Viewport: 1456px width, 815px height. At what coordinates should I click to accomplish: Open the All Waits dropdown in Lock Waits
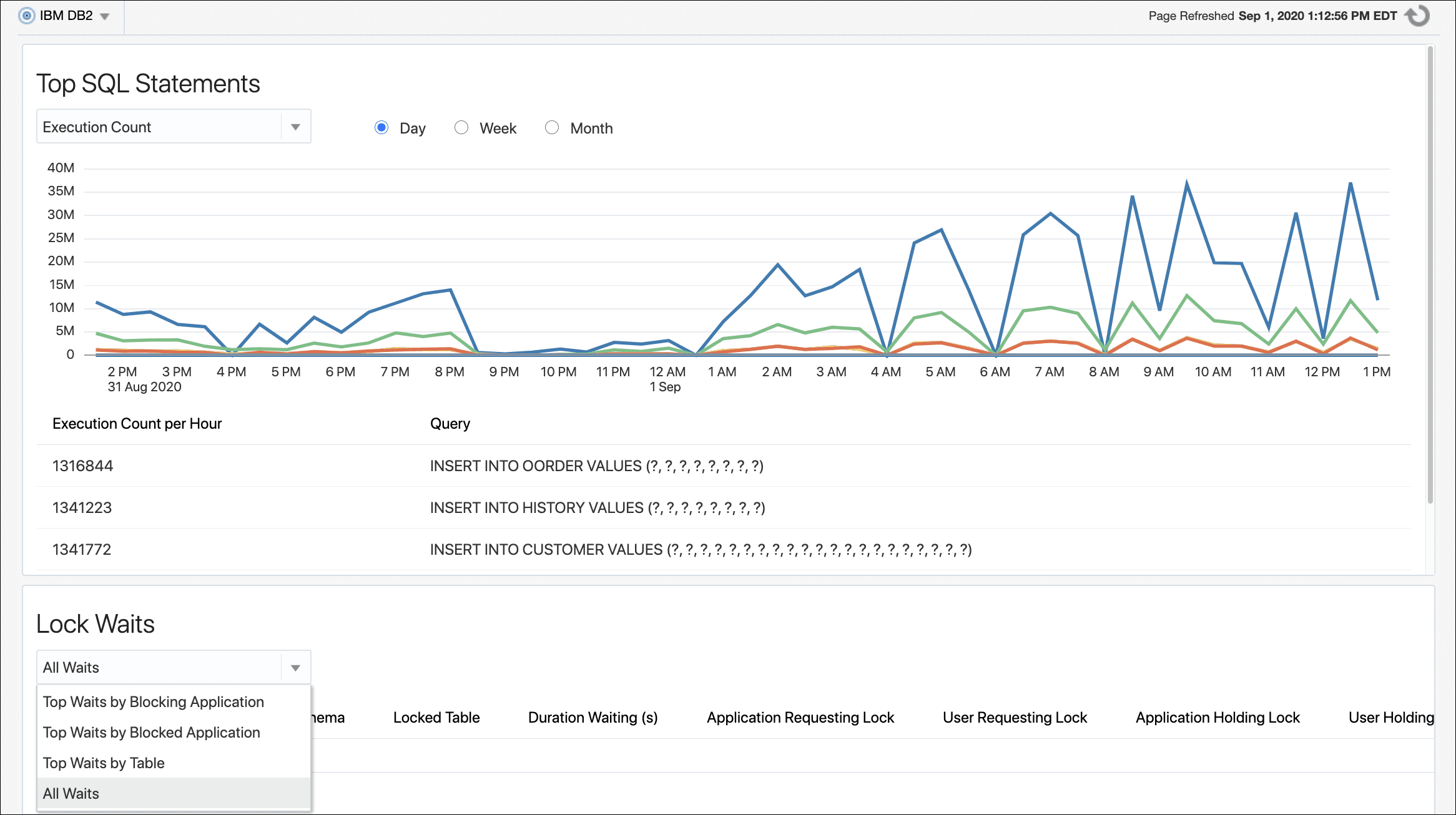click(296, 666)
